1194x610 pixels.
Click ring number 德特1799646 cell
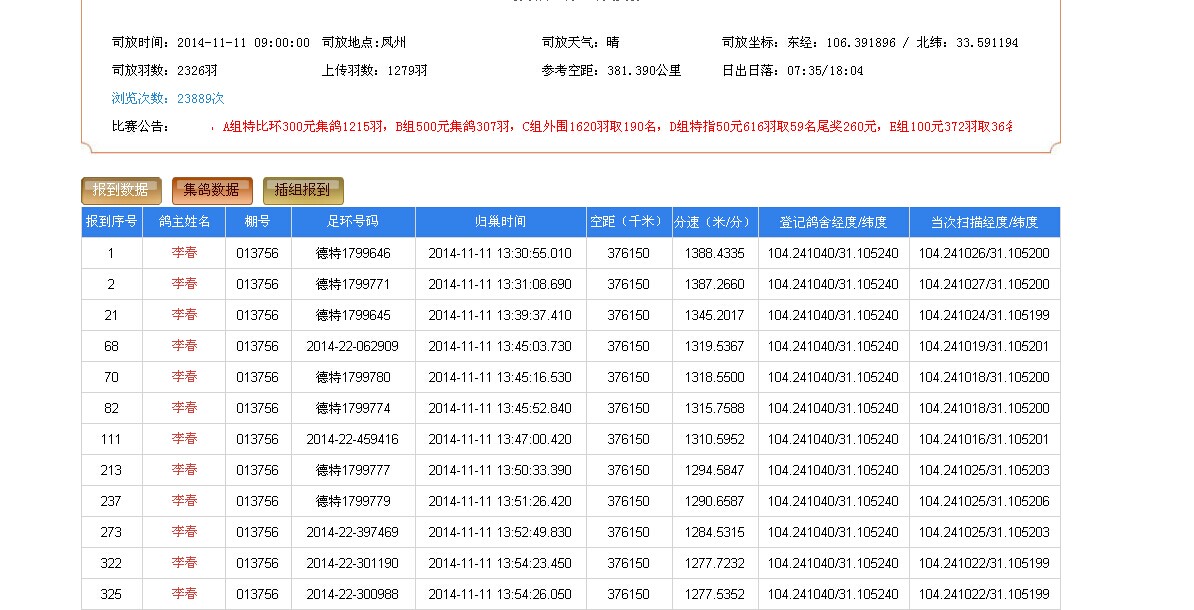[x=353, y=254]
